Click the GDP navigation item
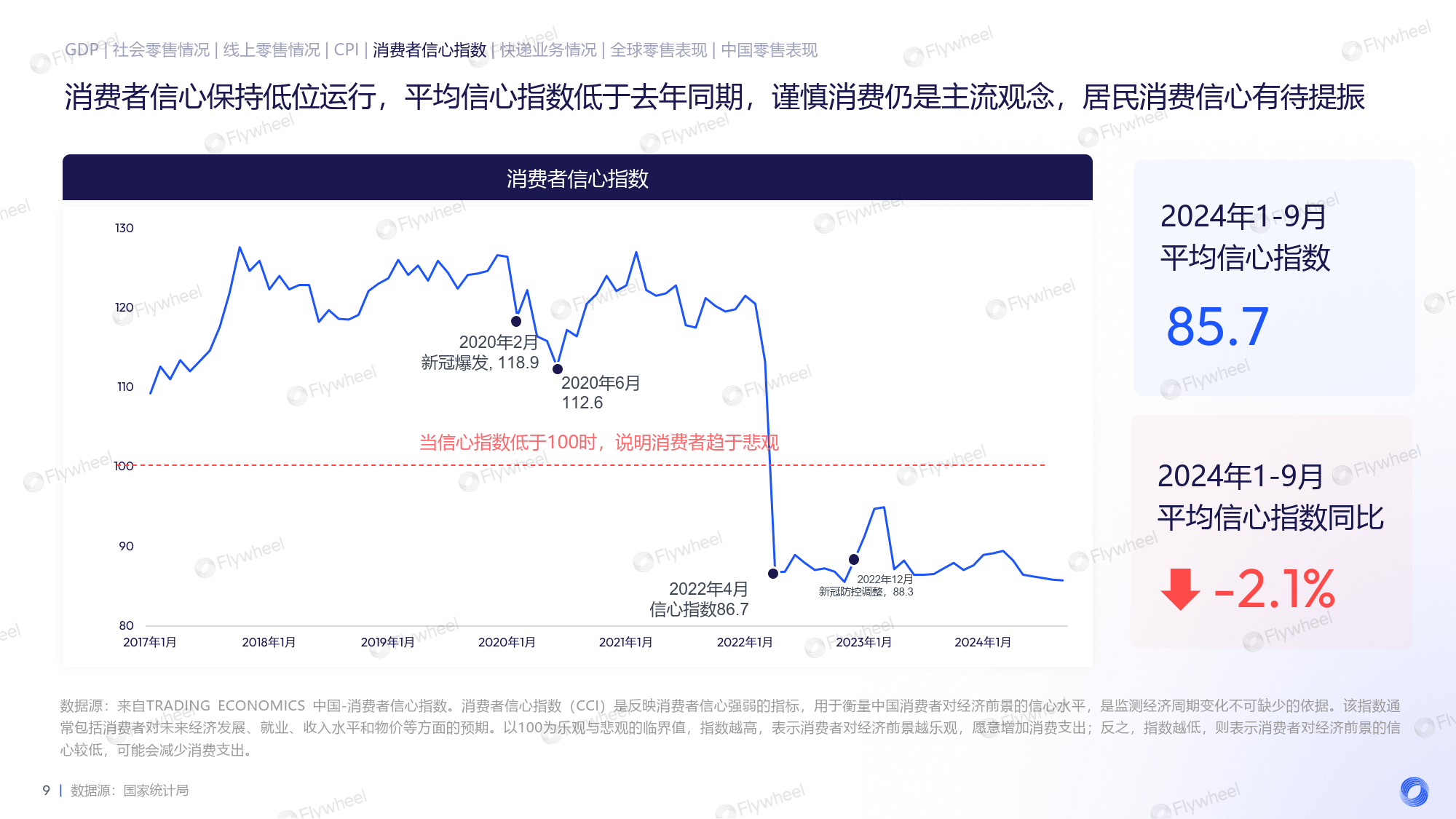Screen dimensions: 1456x819 (x=82, y=50)
